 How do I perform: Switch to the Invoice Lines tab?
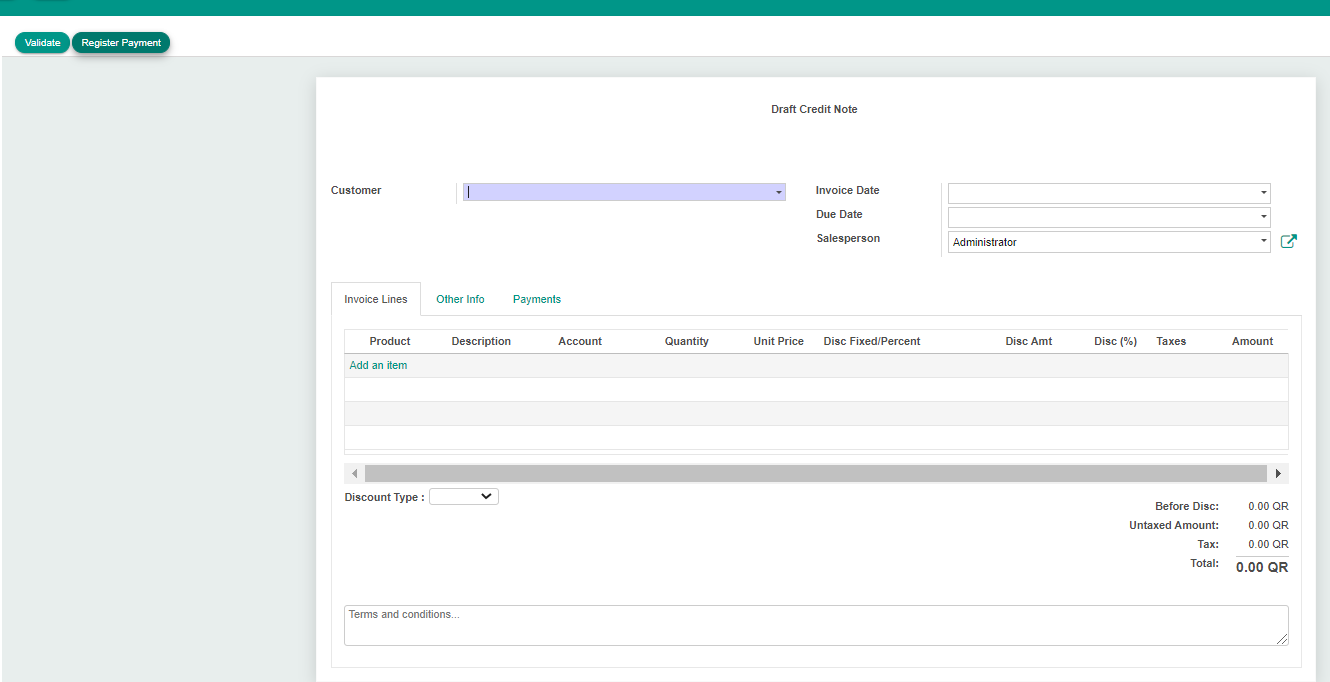click(x=376, y=299)
